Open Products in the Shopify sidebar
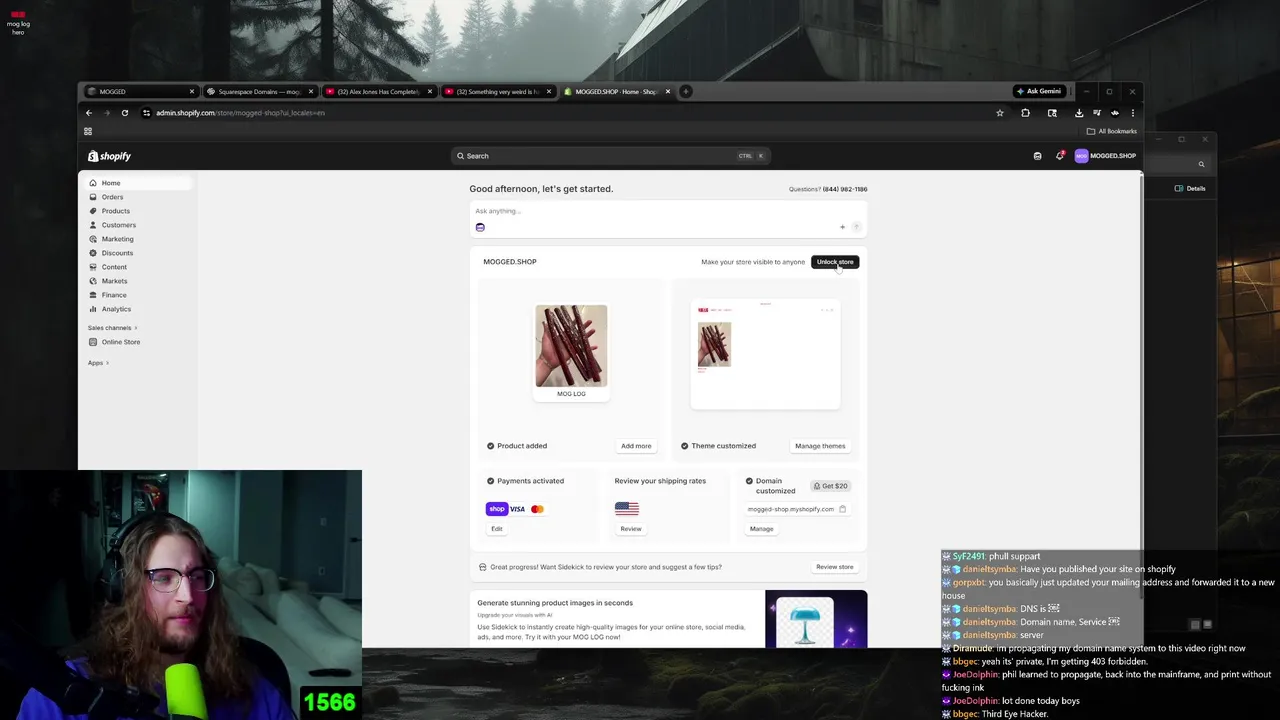 [115, 211]
